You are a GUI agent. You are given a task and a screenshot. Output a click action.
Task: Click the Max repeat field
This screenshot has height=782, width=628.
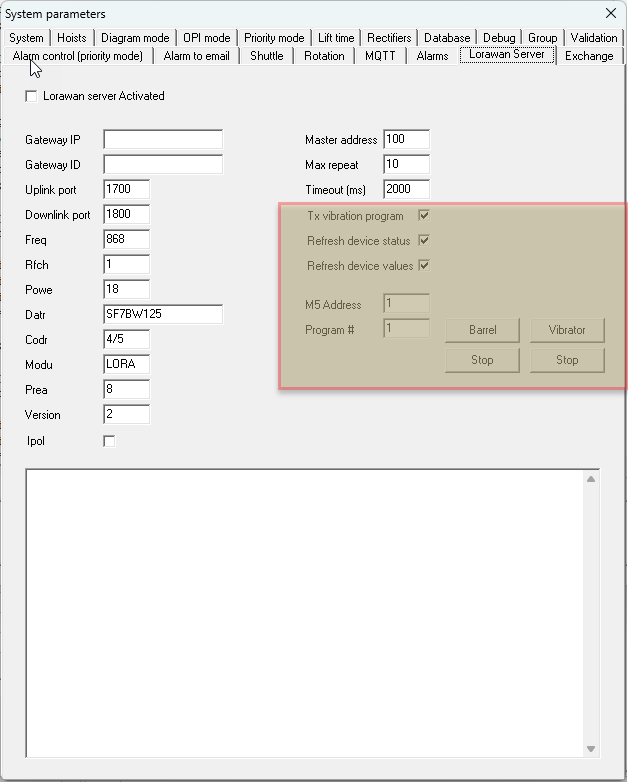click(x=407, y=164)
